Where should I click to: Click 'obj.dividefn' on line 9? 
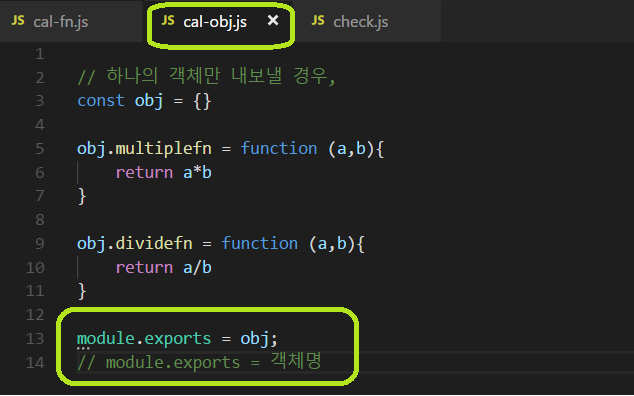[x=135, y=244]
